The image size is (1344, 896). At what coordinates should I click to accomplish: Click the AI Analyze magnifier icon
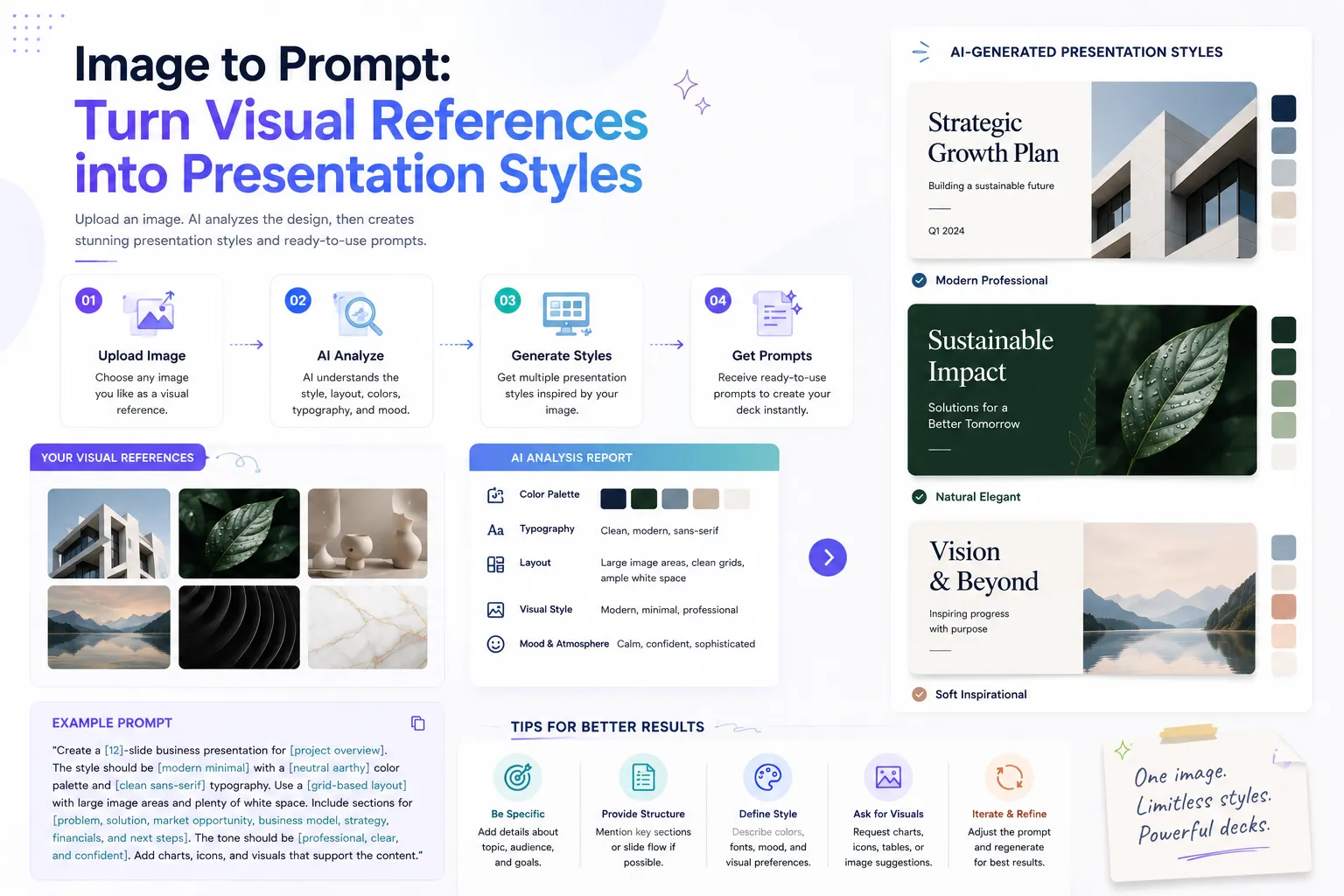click(x=358, y=314)
